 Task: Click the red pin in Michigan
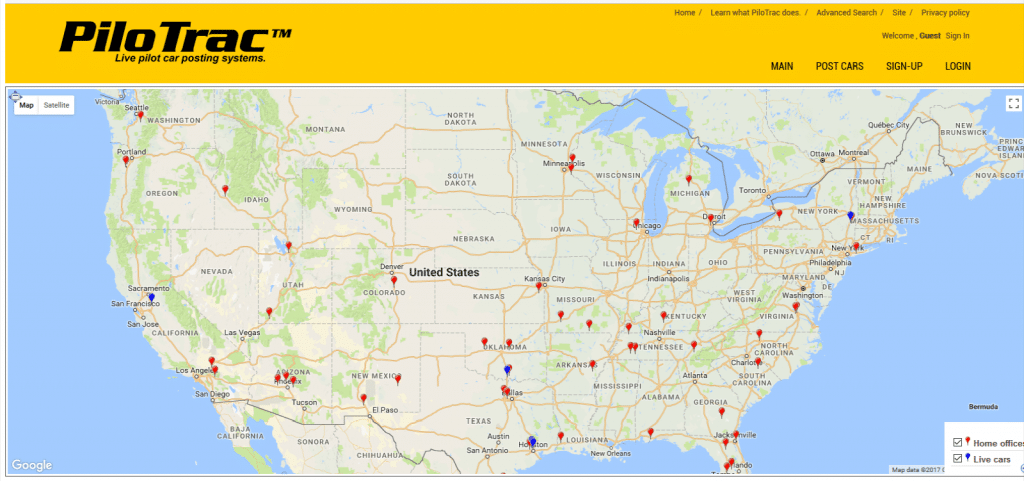pos(688,179)
